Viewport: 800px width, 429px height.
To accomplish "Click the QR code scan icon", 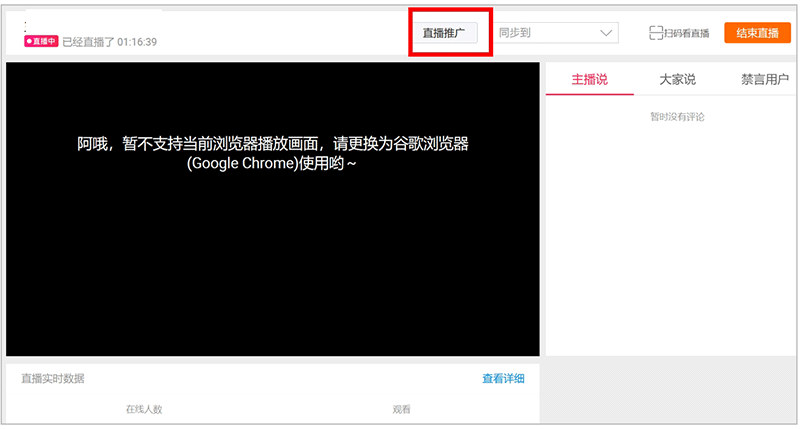I will pos(656,33).
